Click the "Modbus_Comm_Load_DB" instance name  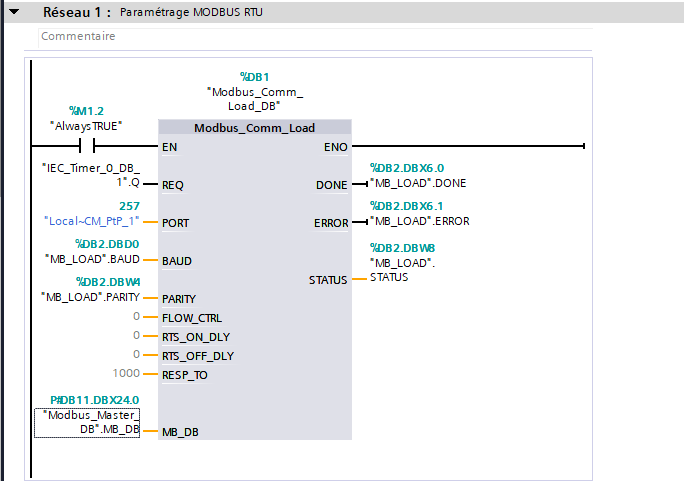[x=254, y=97]
